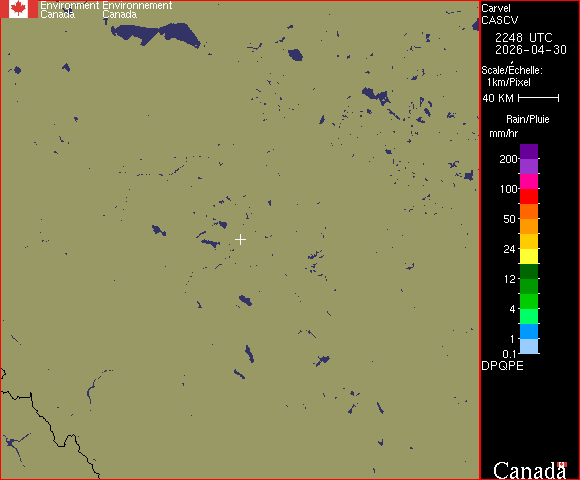Select the dark green 12 mm/hr swatch
Viewport: 580px width, 480px height.
pyautogui.click(x=529, y=271)
